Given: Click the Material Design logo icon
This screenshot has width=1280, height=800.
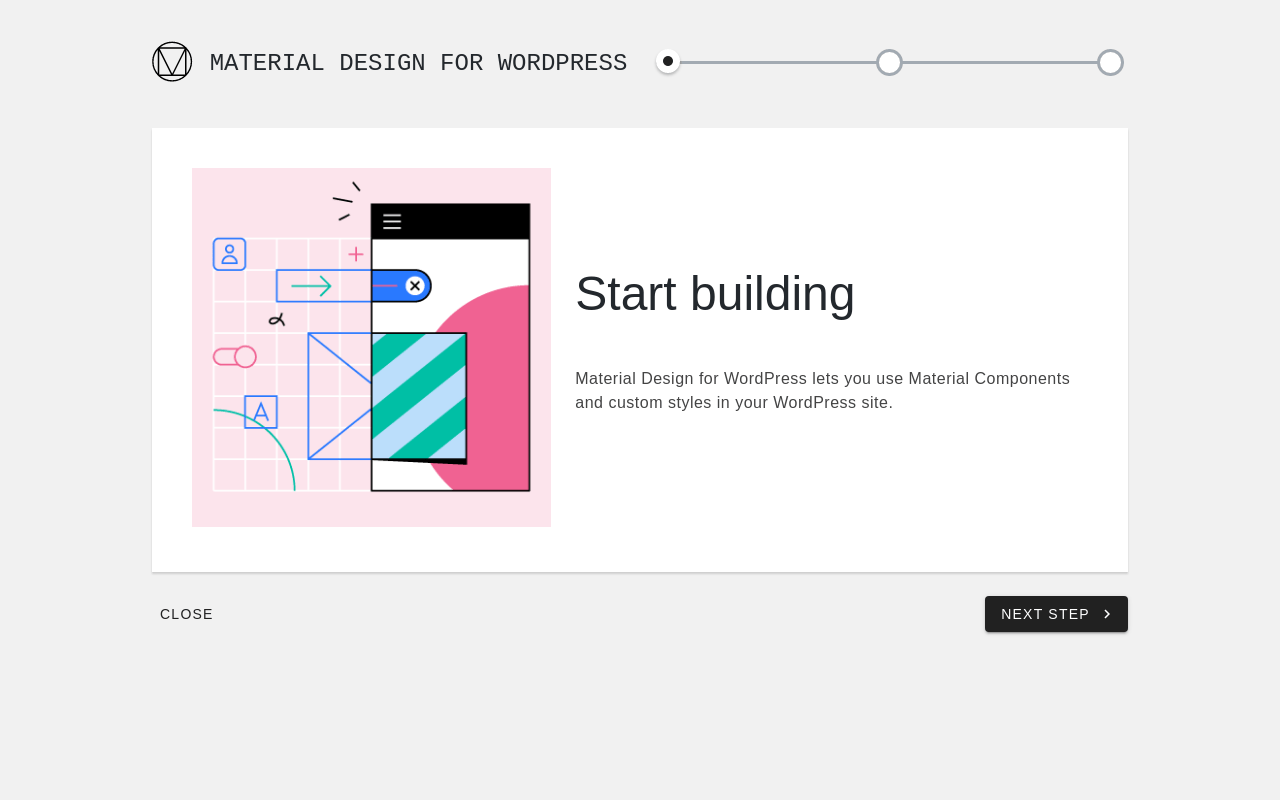Looking at the screenshot, I should (x=172, y=62).
